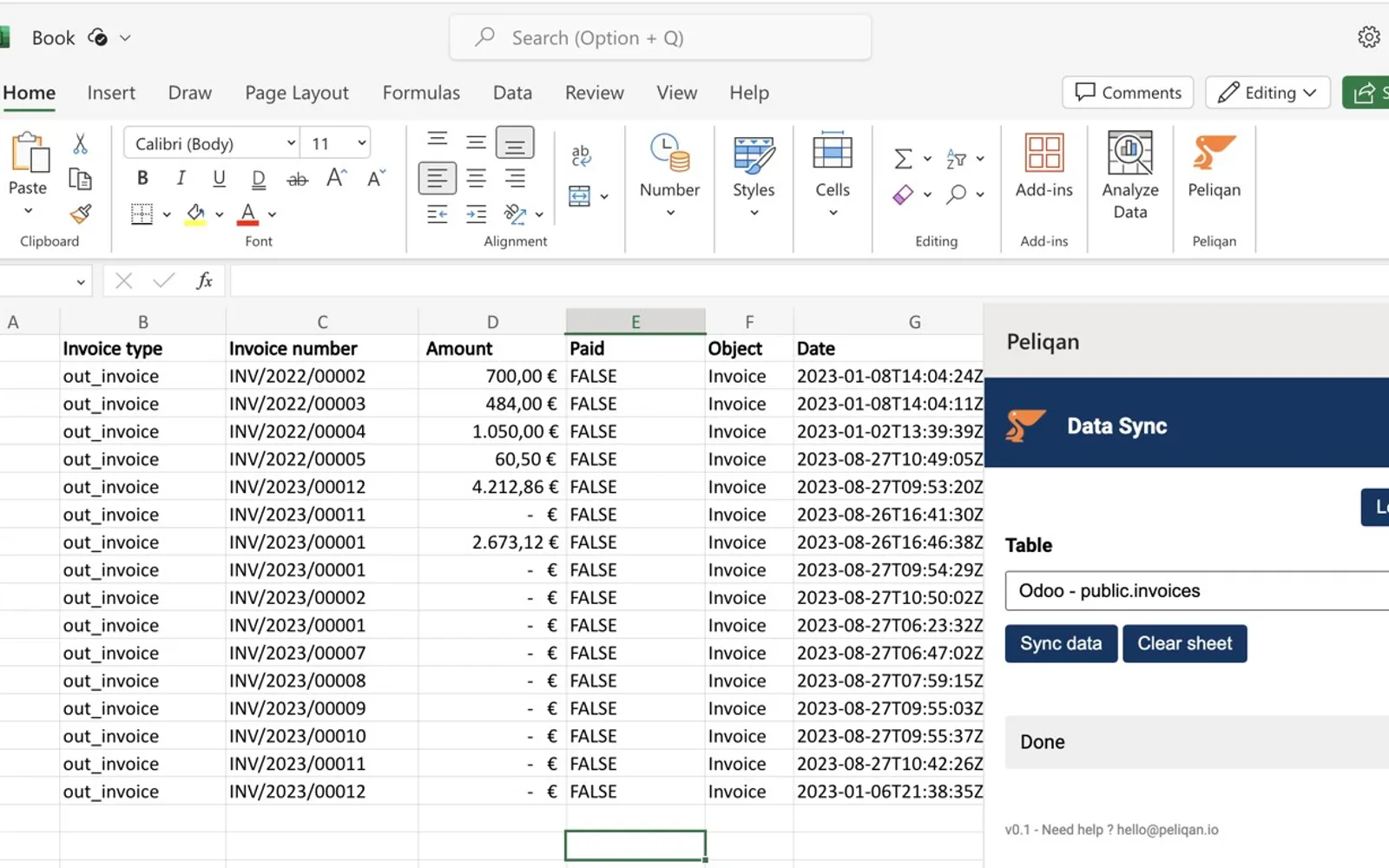The height and width of the screenshot is (868, 1389).
Task: Toggle Bold formatting
Action: pos(142,178)
